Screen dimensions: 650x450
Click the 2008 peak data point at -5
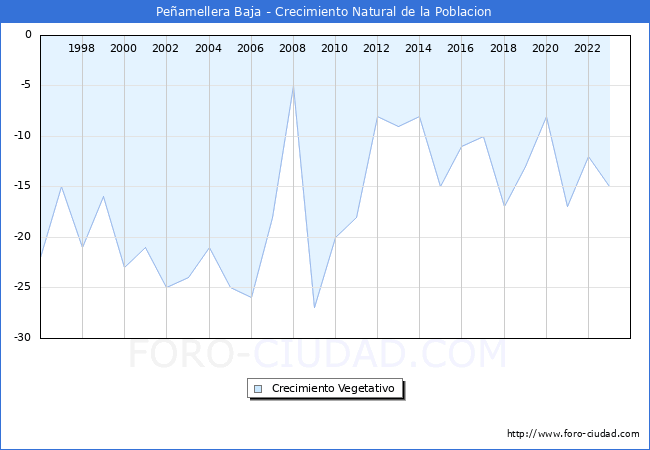293,87
